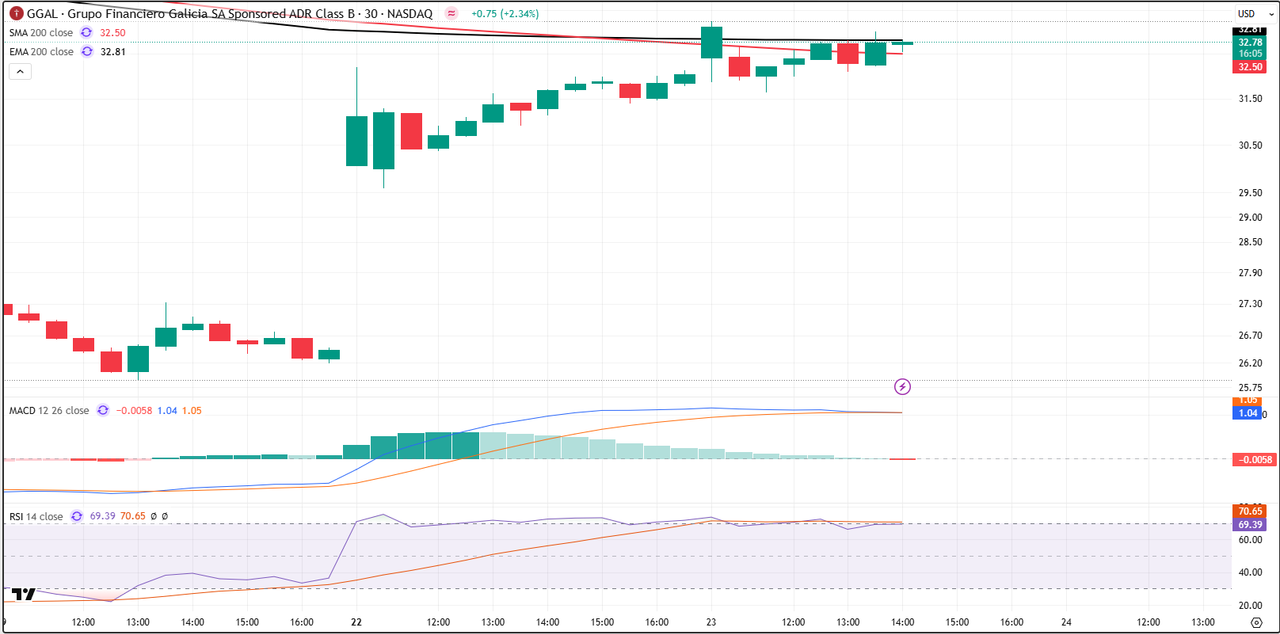Click the refresh icon beside MACD 12 26 close
This screenshot has width=1280, height=634.
(102, 411)
